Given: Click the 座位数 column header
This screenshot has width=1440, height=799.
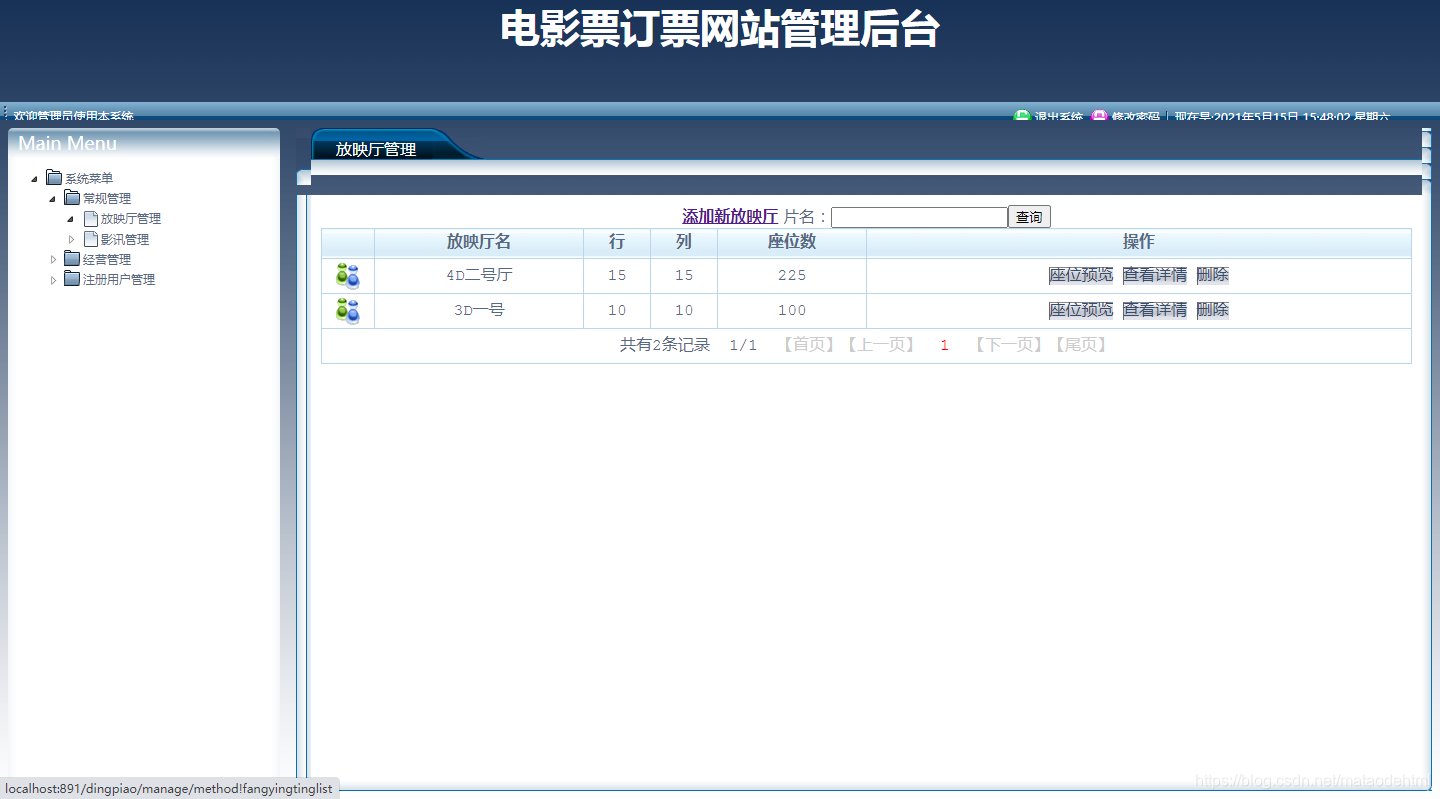Looking at the screenshot, I should pos(792,242).
